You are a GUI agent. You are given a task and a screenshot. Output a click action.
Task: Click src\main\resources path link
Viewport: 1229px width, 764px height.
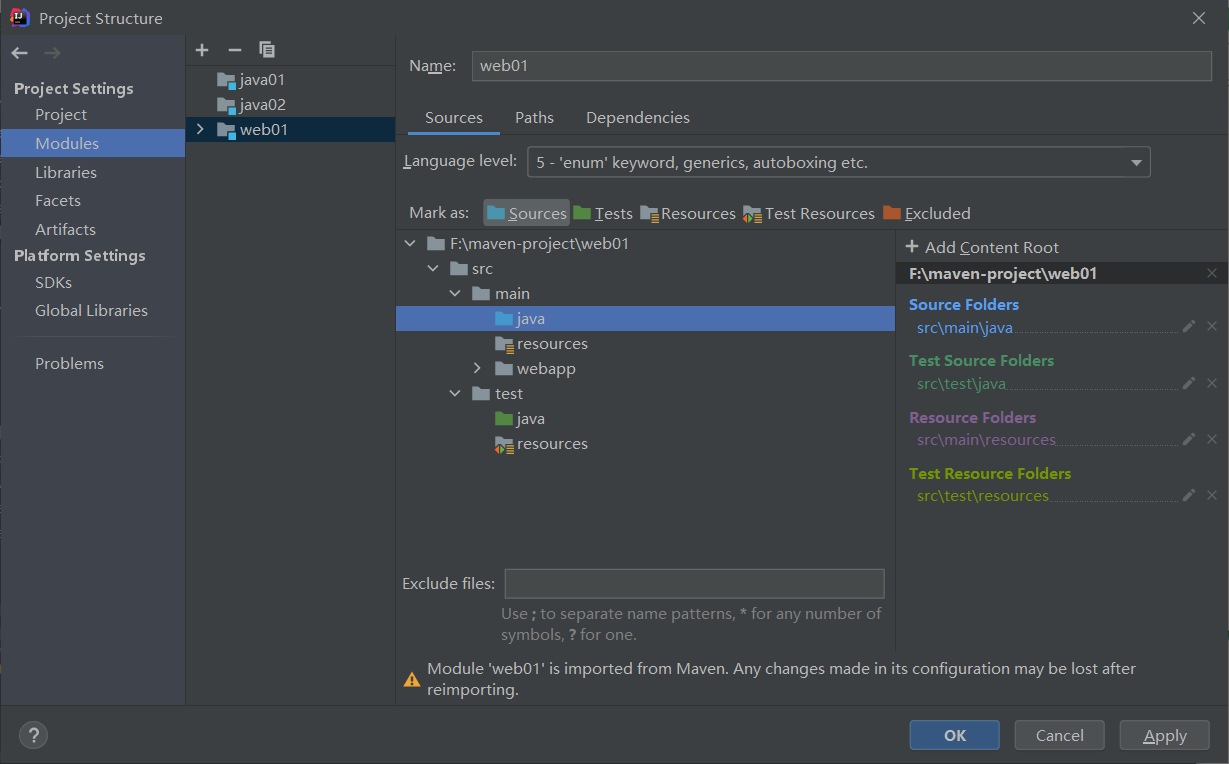[986, 440]
